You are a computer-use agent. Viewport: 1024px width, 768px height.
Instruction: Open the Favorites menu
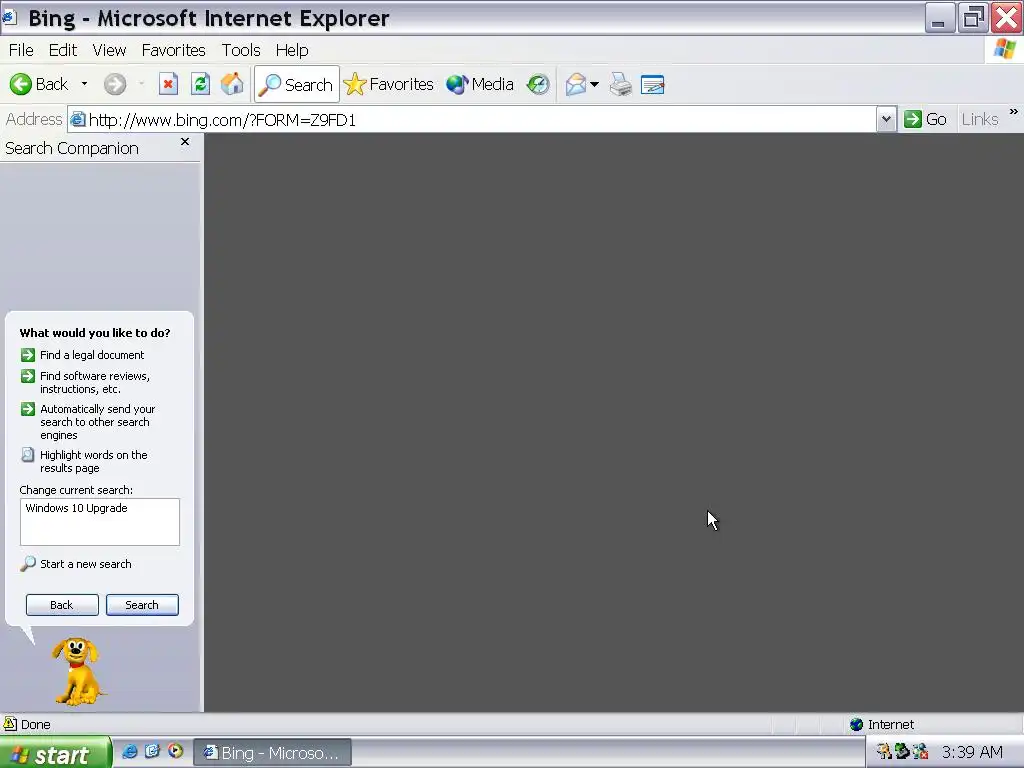tap(174, 50)
